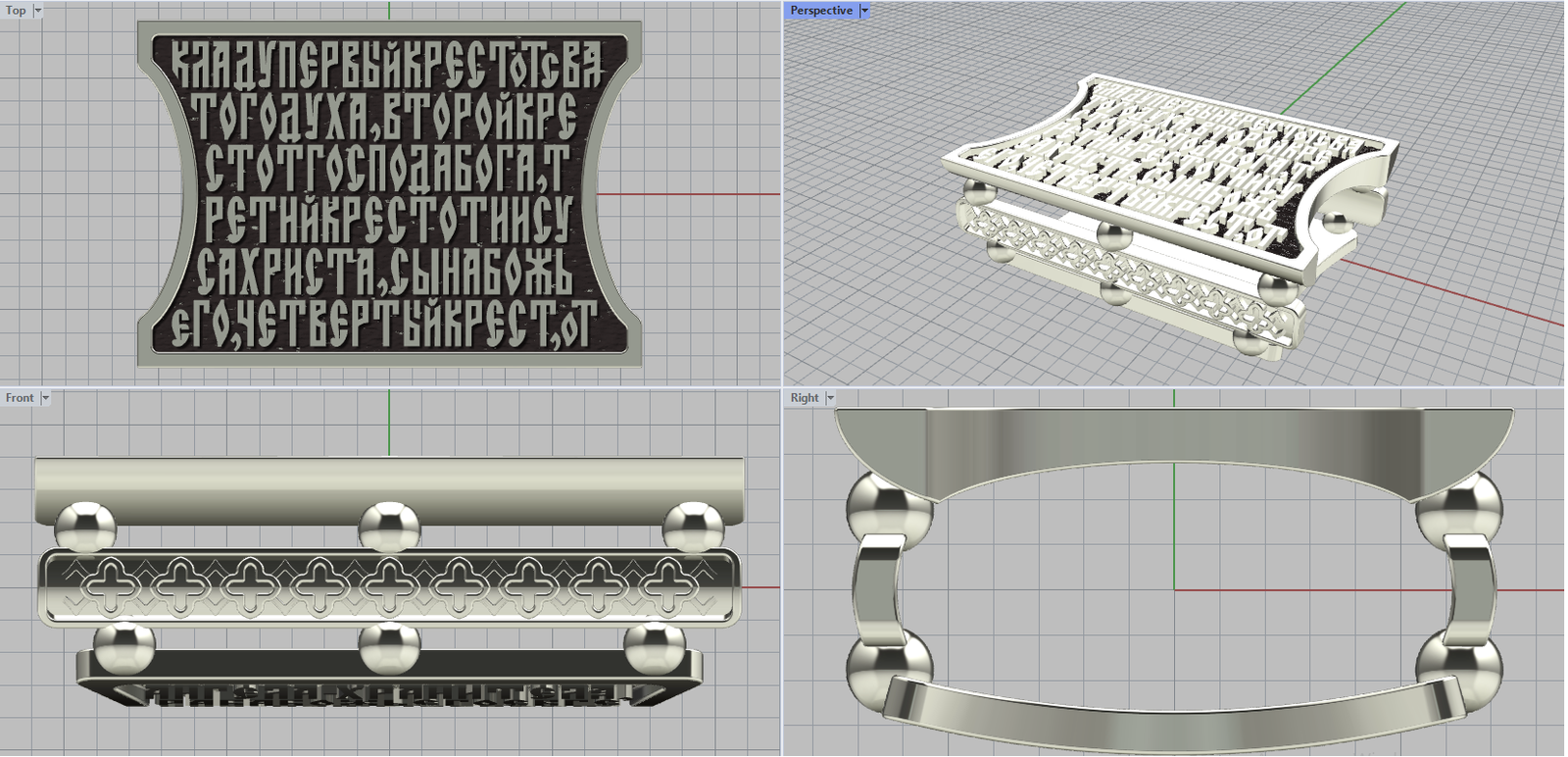Open the Top viewport dropdown arrow menu

point(38,11)
